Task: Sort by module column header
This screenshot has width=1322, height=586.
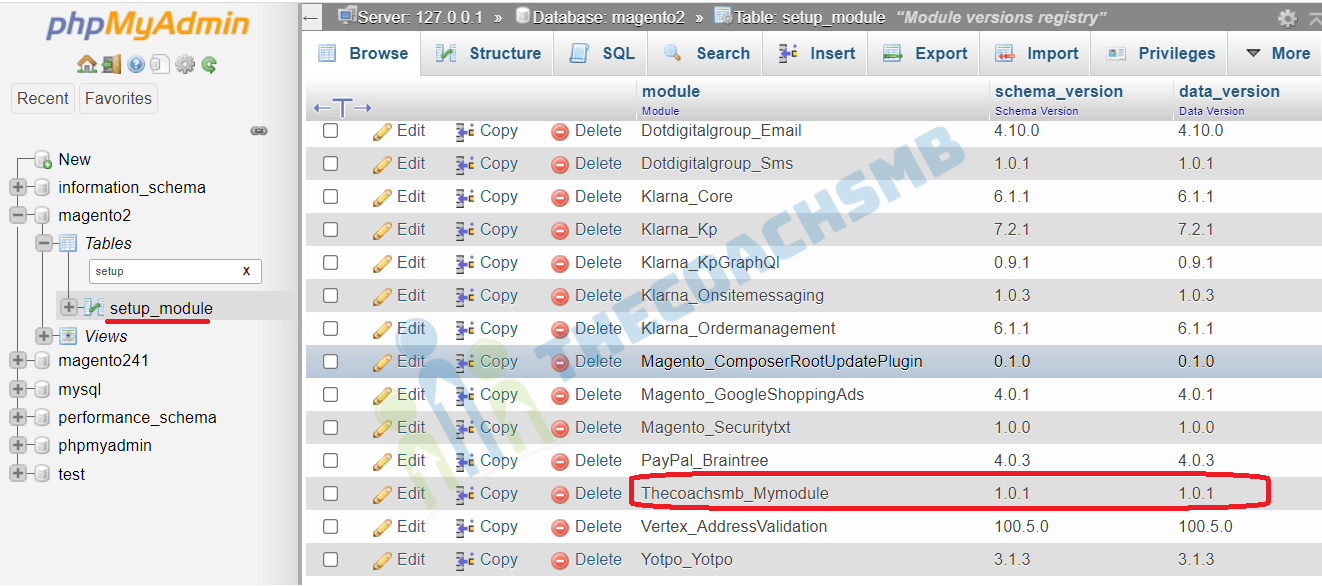Action: tap(671, 91)
